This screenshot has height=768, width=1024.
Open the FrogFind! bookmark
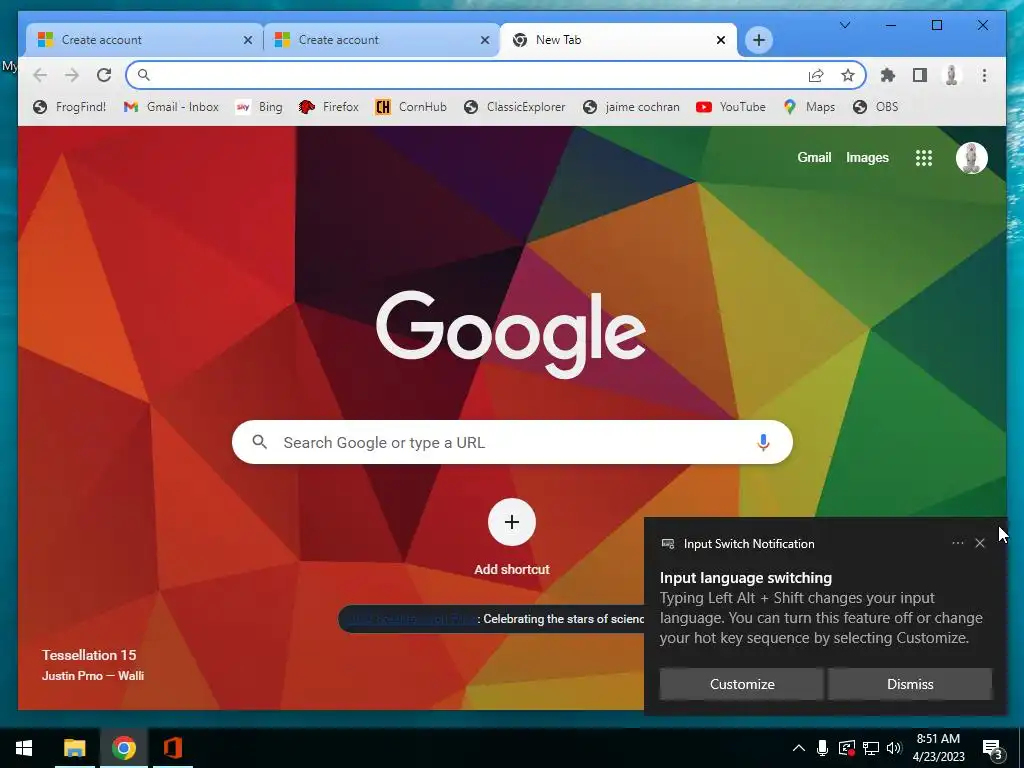pos(69,107)
